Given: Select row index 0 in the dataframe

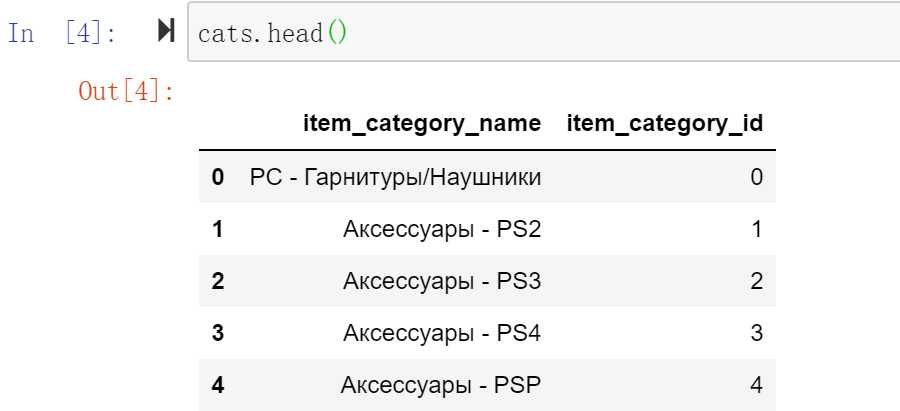Looking at the screenshot, I should [218, 177].
